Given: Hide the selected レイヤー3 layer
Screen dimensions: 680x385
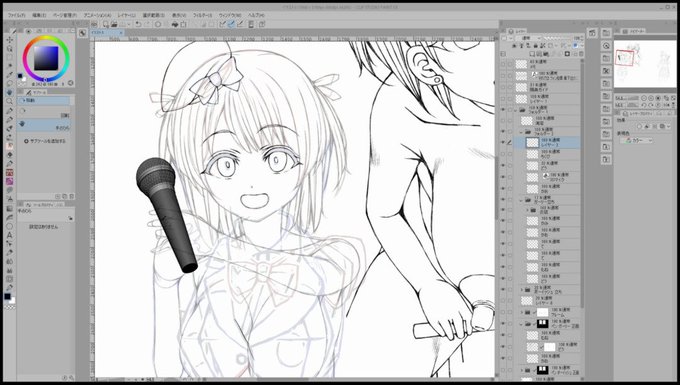Looking at the screenshot, I should coord(503,142).
